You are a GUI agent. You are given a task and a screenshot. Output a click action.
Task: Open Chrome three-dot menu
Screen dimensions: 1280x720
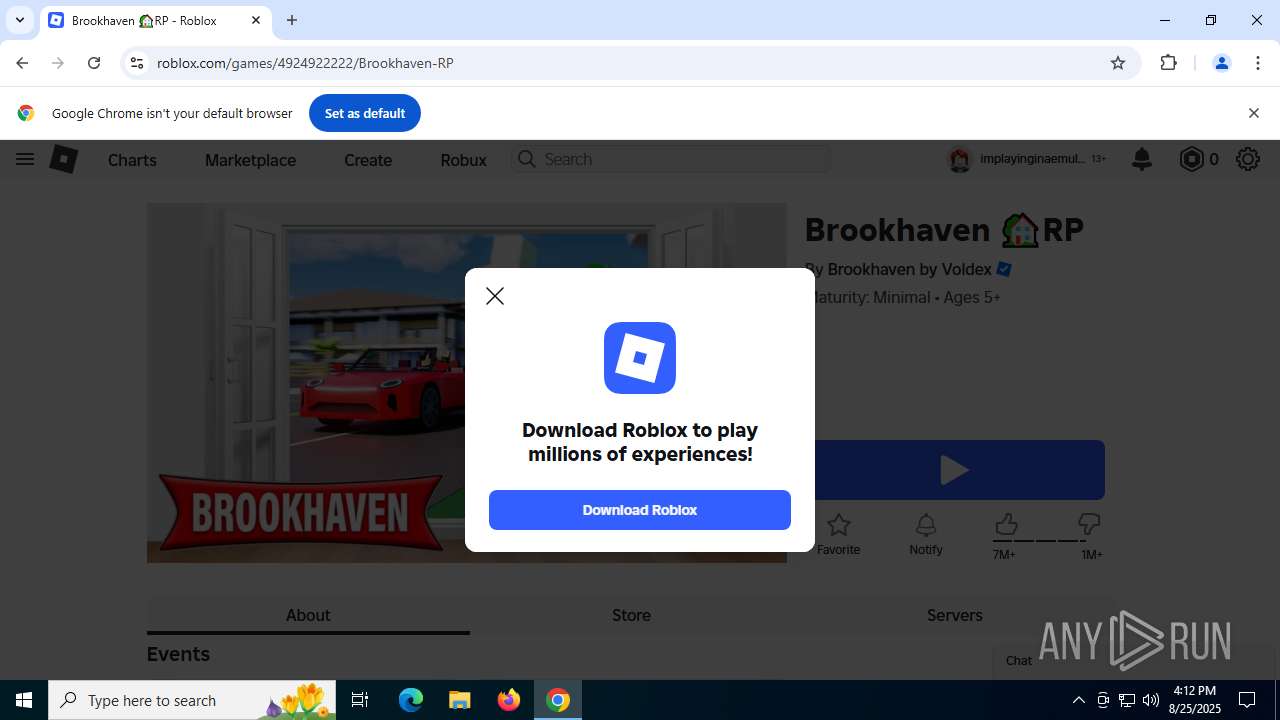[1258, 63]
